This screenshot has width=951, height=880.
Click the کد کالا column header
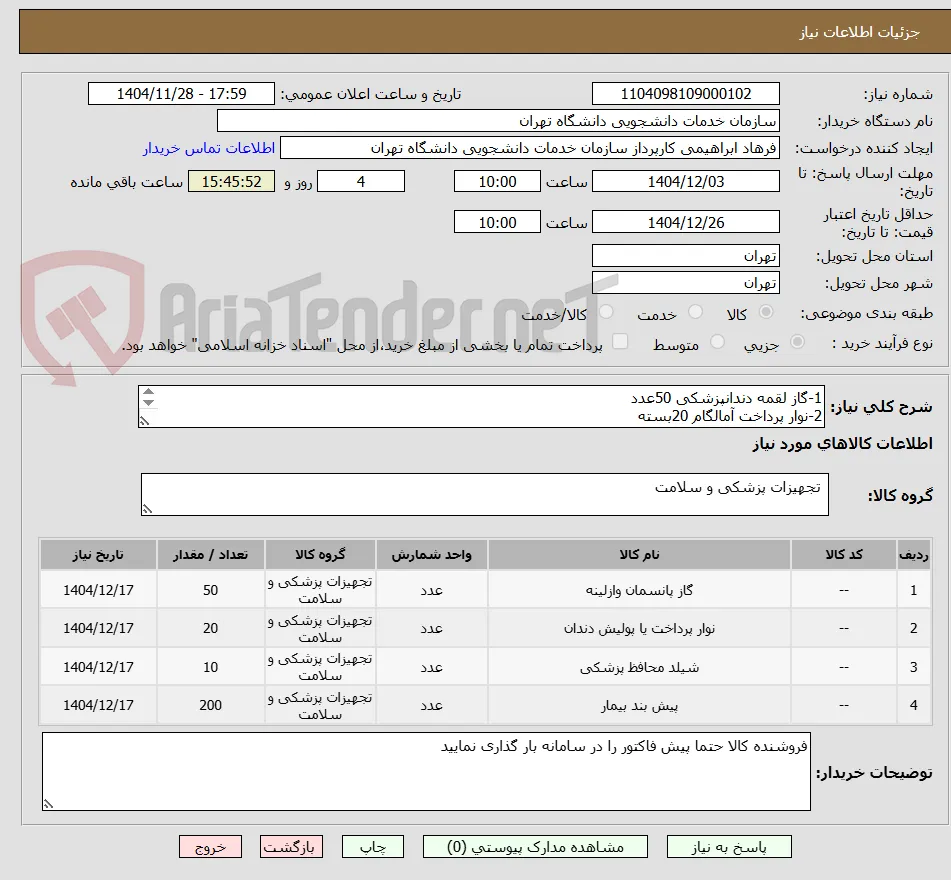(x=844, y=554)
